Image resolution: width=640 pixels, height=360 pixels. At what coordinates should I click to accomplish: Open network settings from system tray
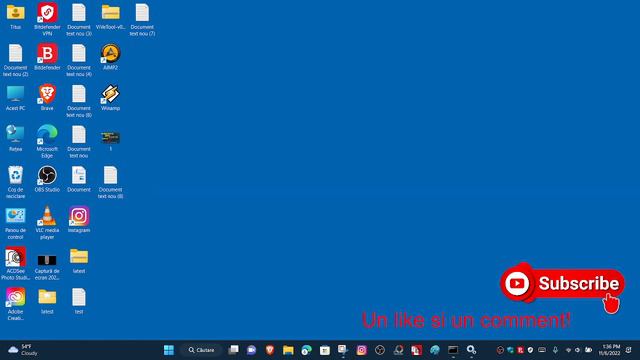[568, 350]
